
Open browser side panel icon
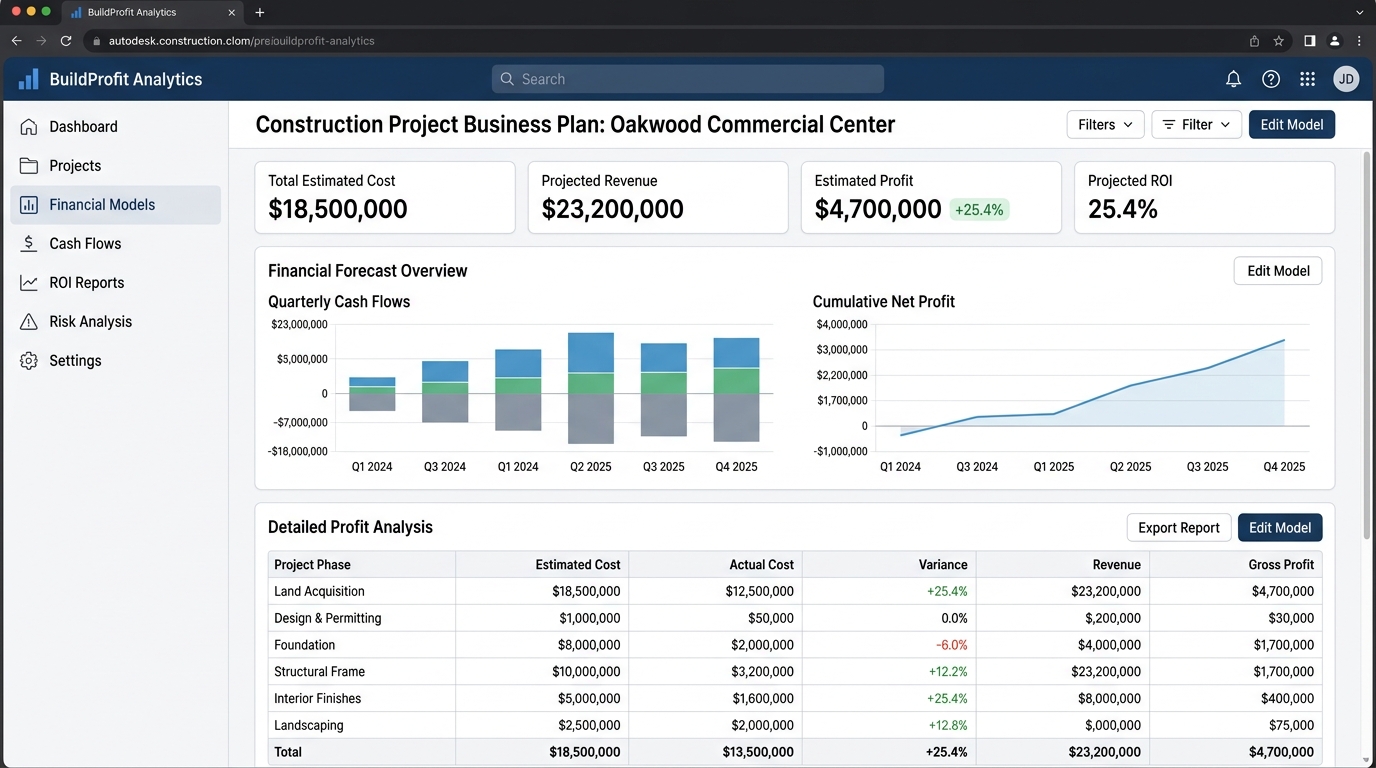click(1309, 41)
